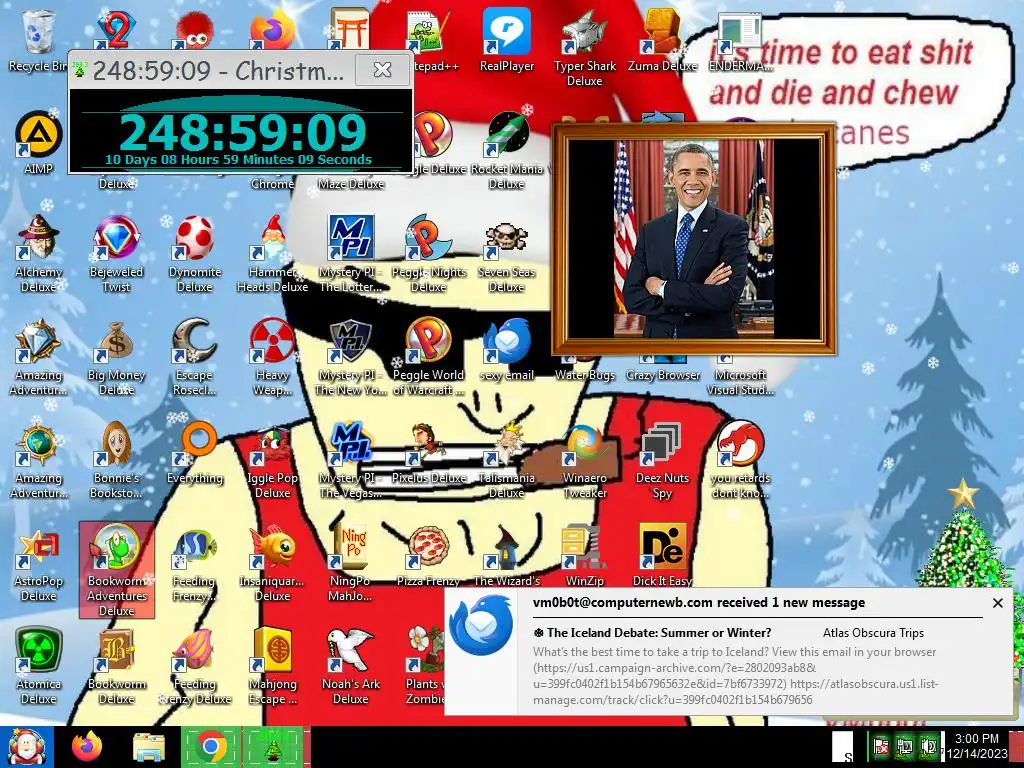
Task: Dismiss the Thunderbird new message notification
Action: point(997,603)
